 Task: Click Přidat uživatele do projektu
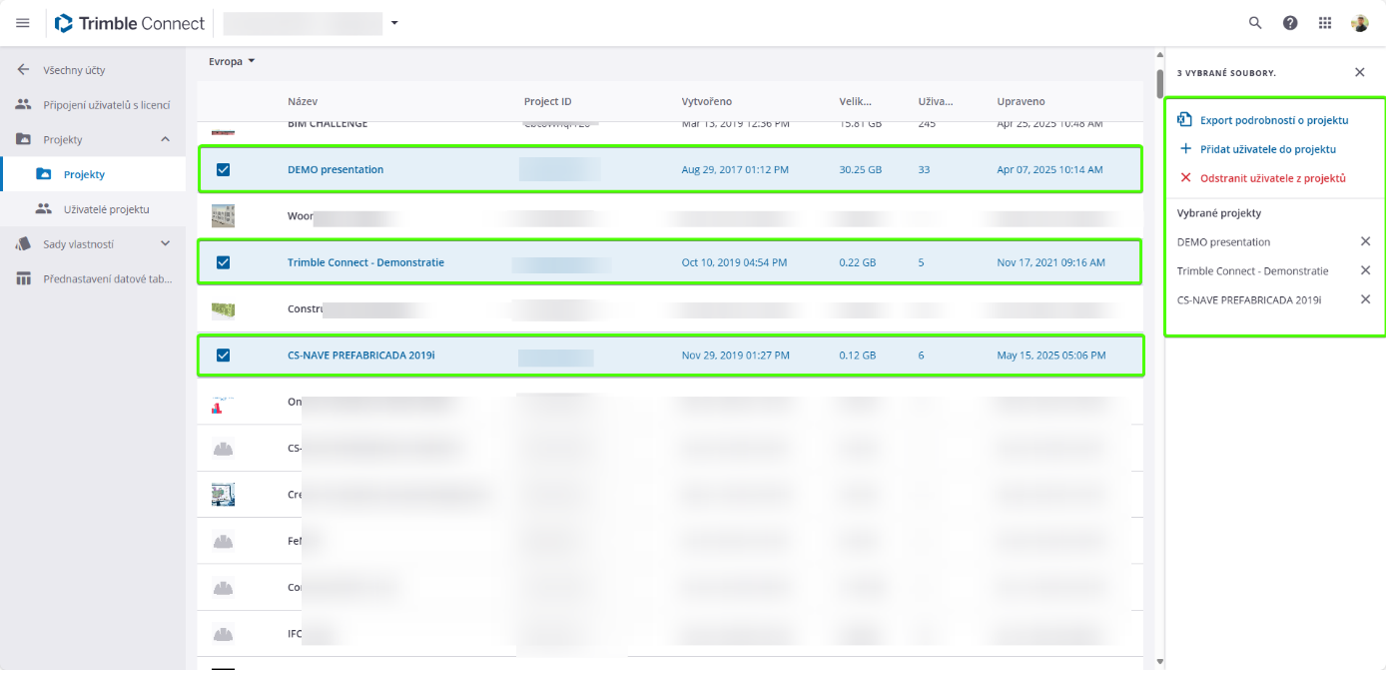click(1267, 149)
